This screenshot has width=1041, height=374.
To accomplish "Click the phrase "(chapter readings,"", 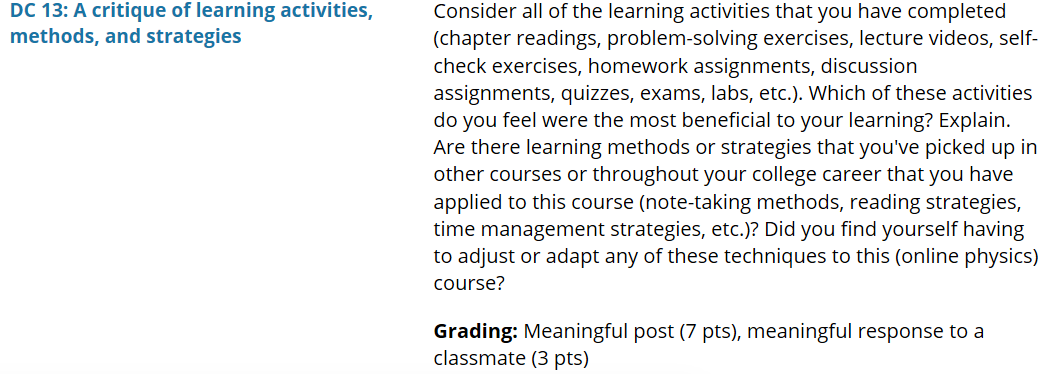I will pos(515,39).
